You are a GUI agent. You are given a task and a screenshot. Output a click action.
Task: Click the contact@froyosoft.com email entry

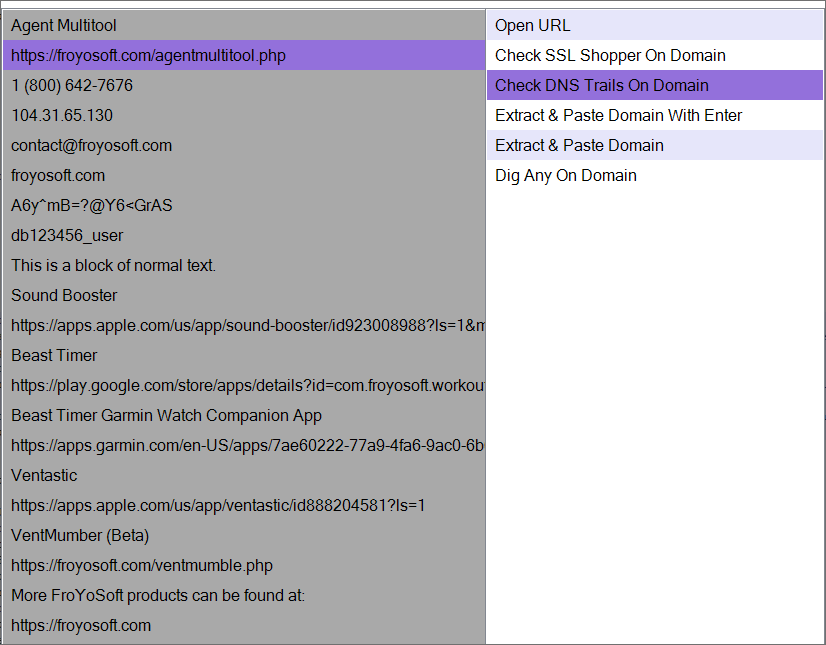[x=244, y=145]
